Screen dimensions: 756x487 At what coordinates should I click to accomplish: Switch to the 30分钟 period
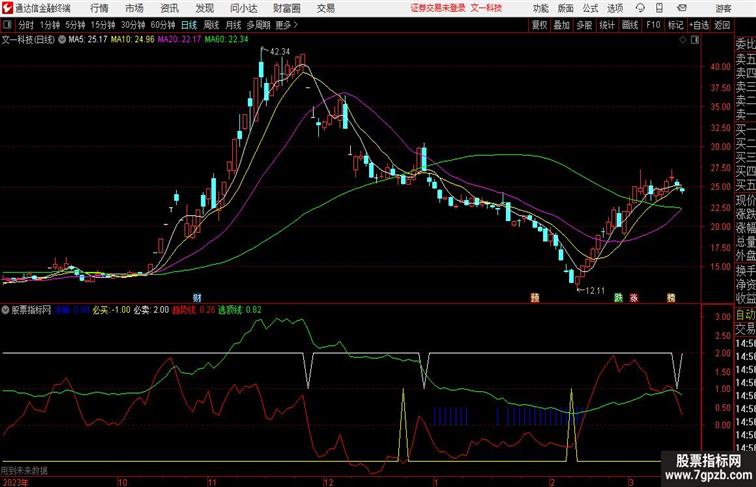(133, 25)
